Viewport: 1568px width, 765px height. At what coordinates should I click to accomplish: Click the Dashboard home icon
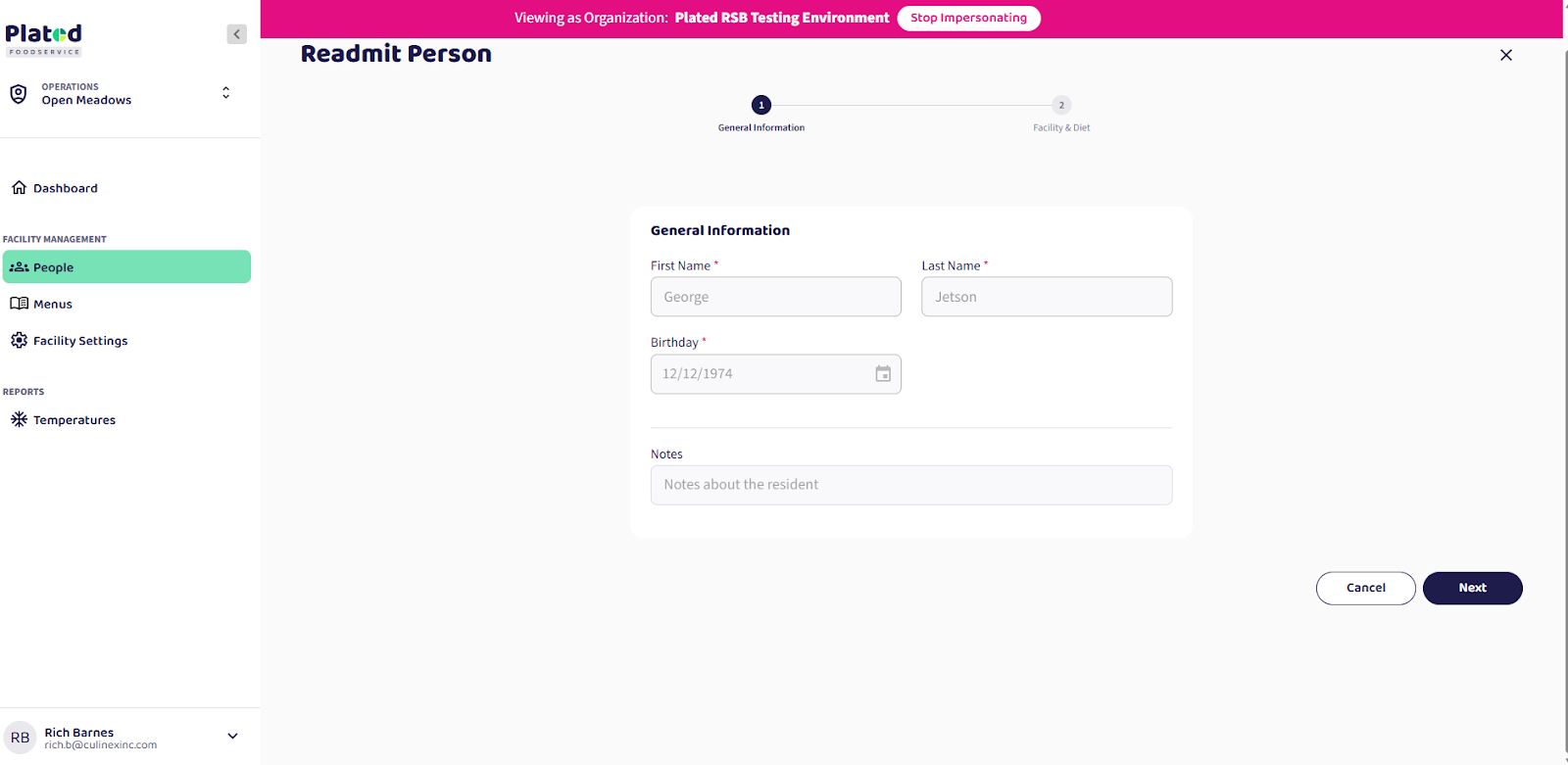point(19,188)
